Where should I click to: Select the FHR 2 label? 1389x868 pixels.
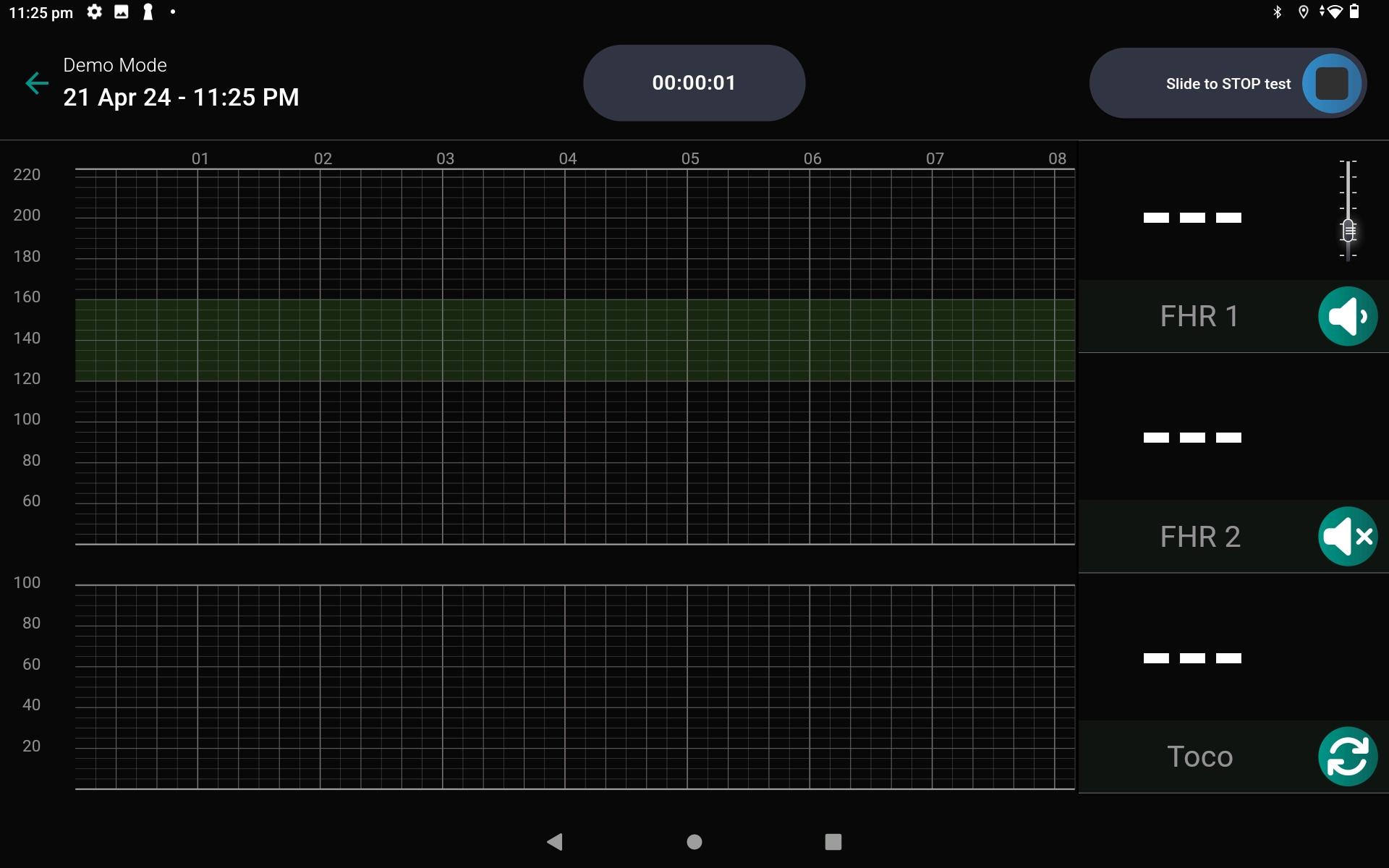tap(1200, 537)
